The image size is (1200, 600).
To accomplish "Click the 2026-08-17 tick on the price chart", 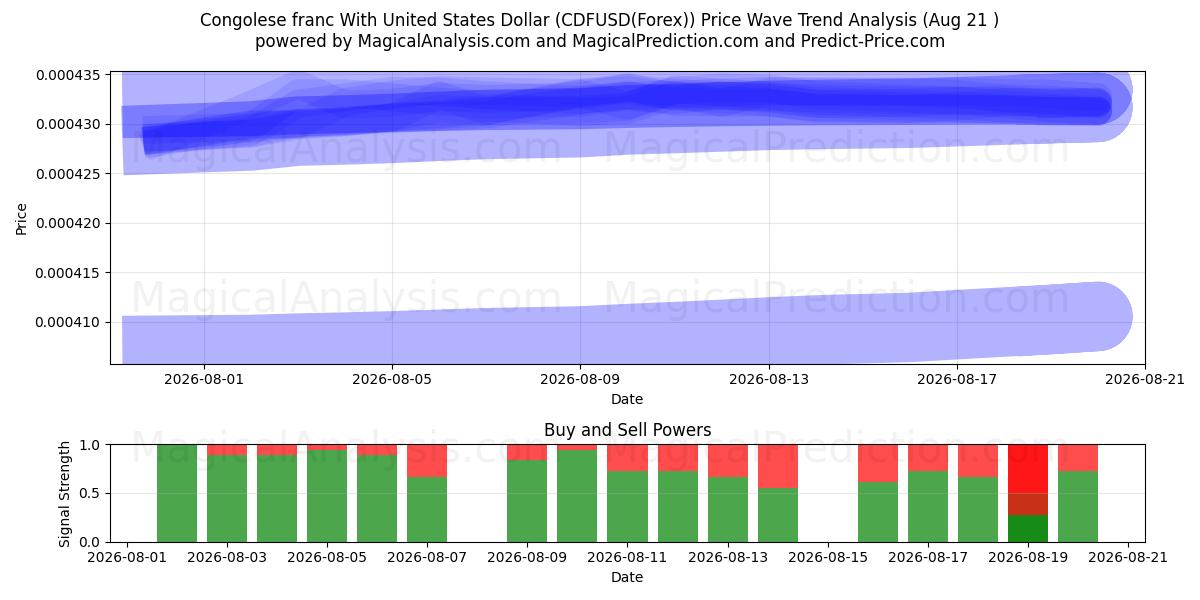I will [957, 380].
